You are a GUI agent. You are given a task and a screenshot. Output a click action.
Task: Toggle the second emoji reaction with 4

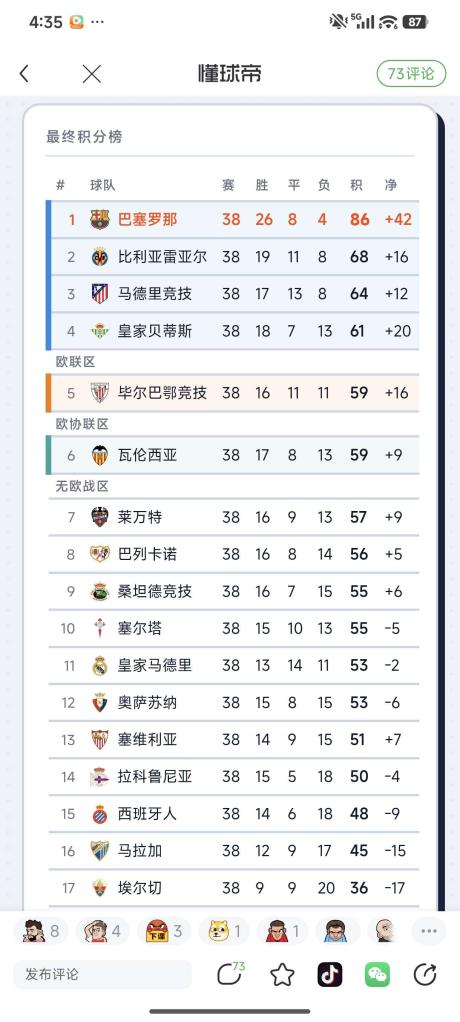pyautogui.click(x=101, y=931)
